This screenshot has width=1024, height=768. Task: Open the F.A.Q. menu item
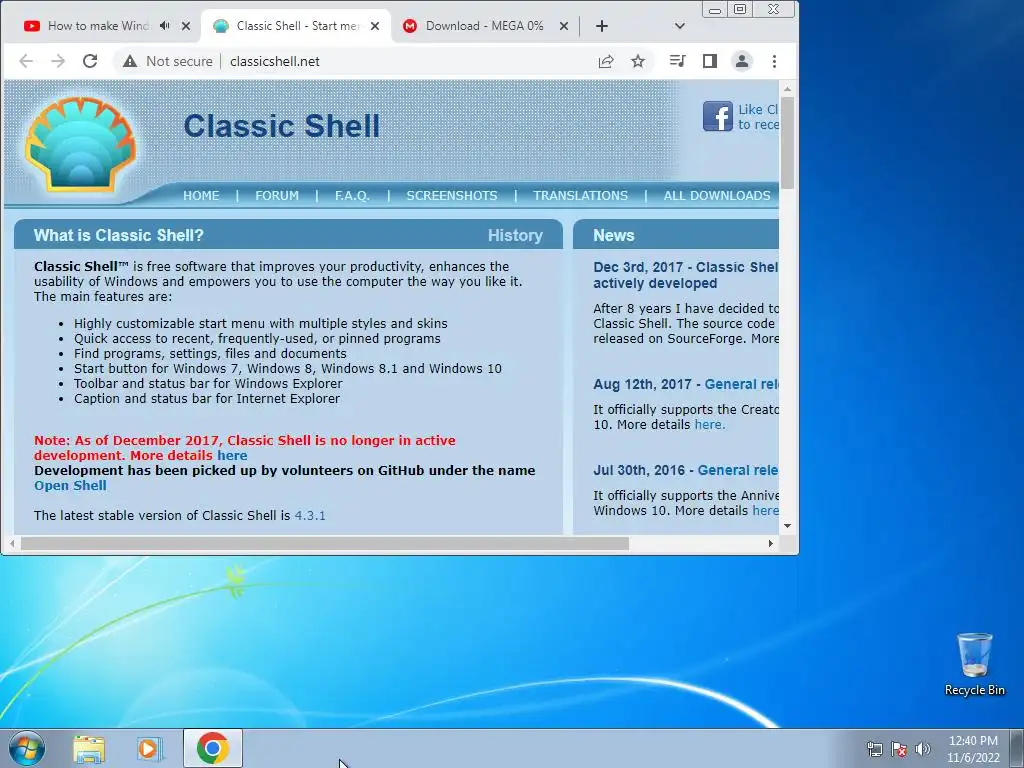pos(352,195)
